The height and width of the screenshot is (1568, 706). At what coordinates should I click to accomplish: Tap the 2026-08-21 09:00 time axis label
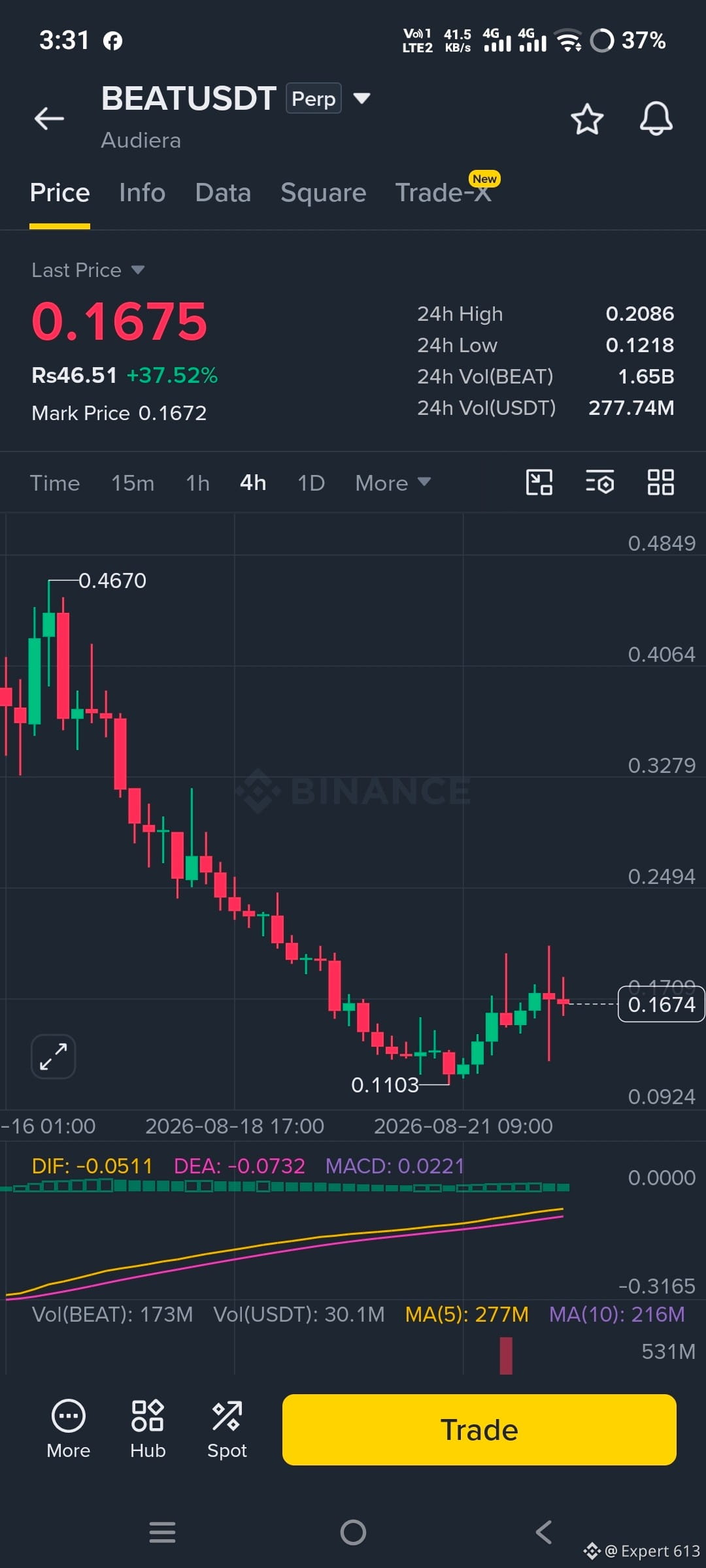[463, 1126]
